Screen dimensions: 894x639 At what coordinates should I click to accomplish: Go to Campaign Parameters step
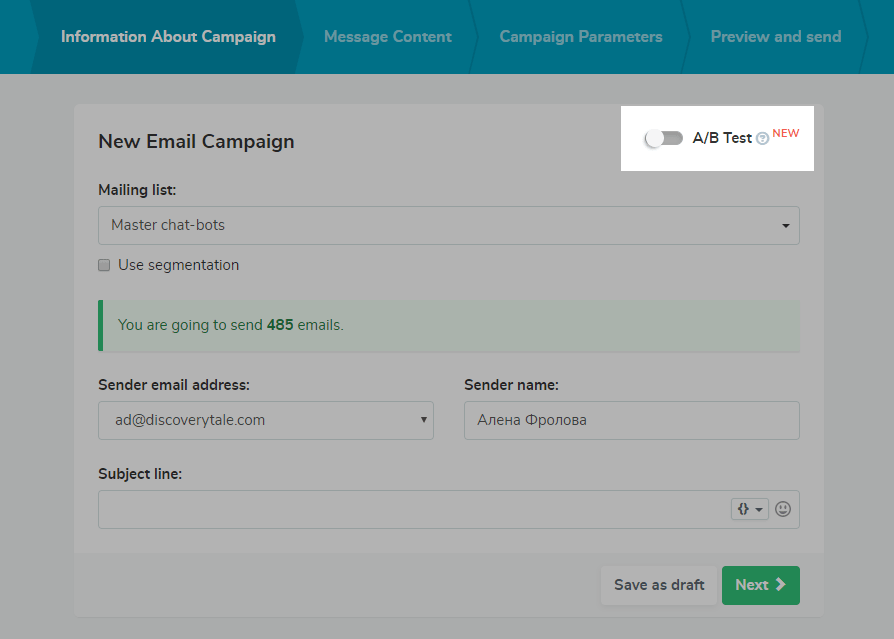pos(580,37)
